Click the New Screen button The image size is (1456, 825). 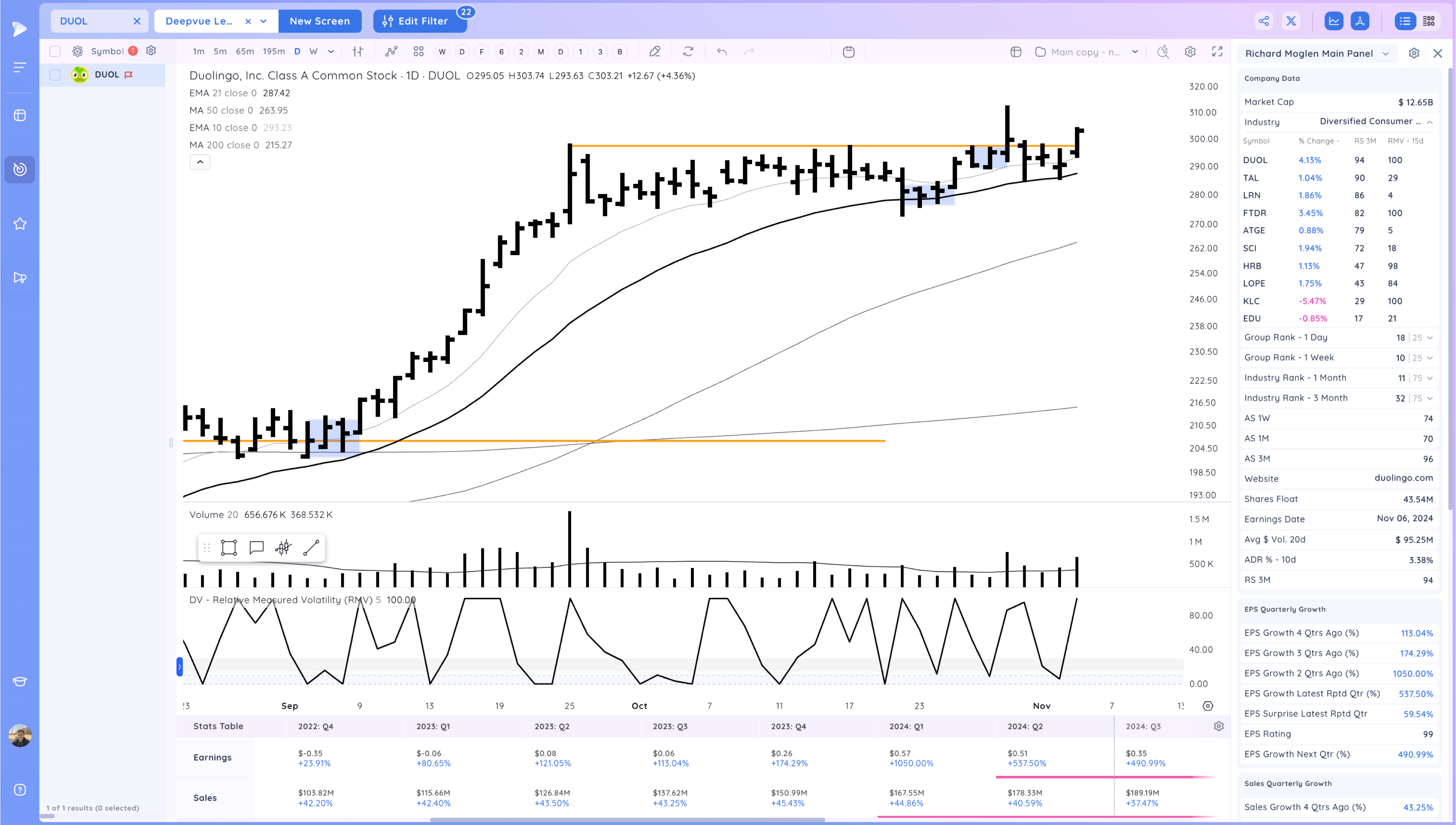[x=319, y=21]
